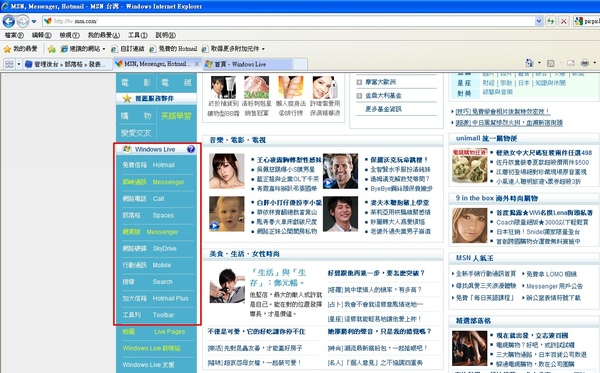Image resolution: width=600 pixels, height=373 pixels.
Task: Play the smiling bald man video thumbnail
Action: 340,171
